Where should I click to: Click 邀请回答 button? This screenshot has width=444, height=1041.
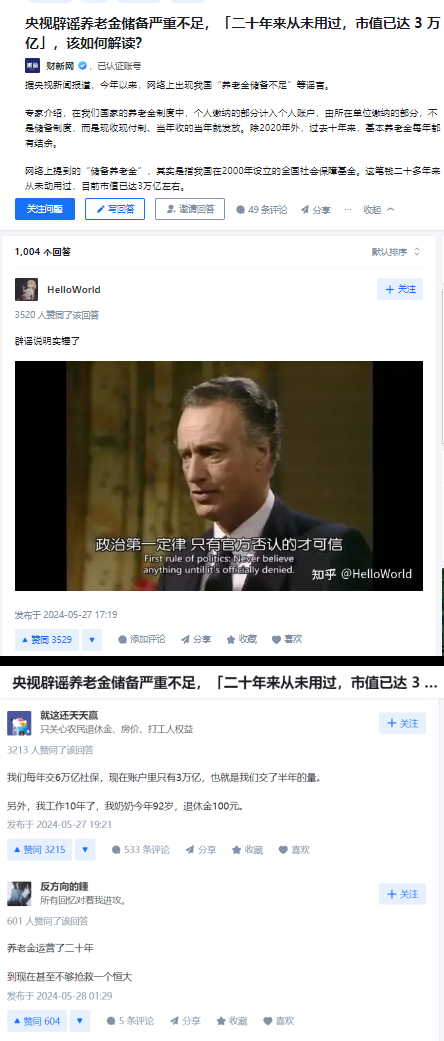190,209
